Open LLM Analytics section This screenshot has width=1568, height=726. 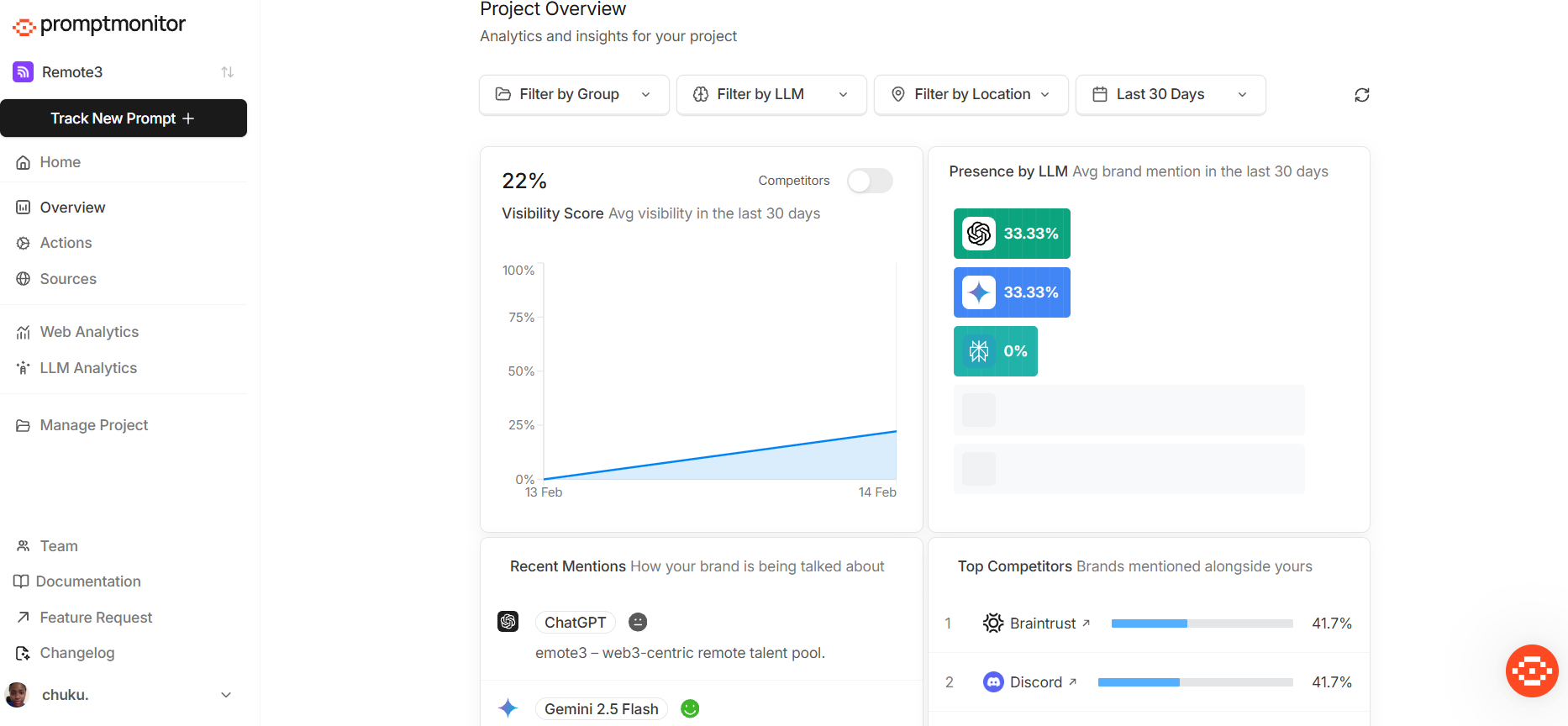click(88, 368)
